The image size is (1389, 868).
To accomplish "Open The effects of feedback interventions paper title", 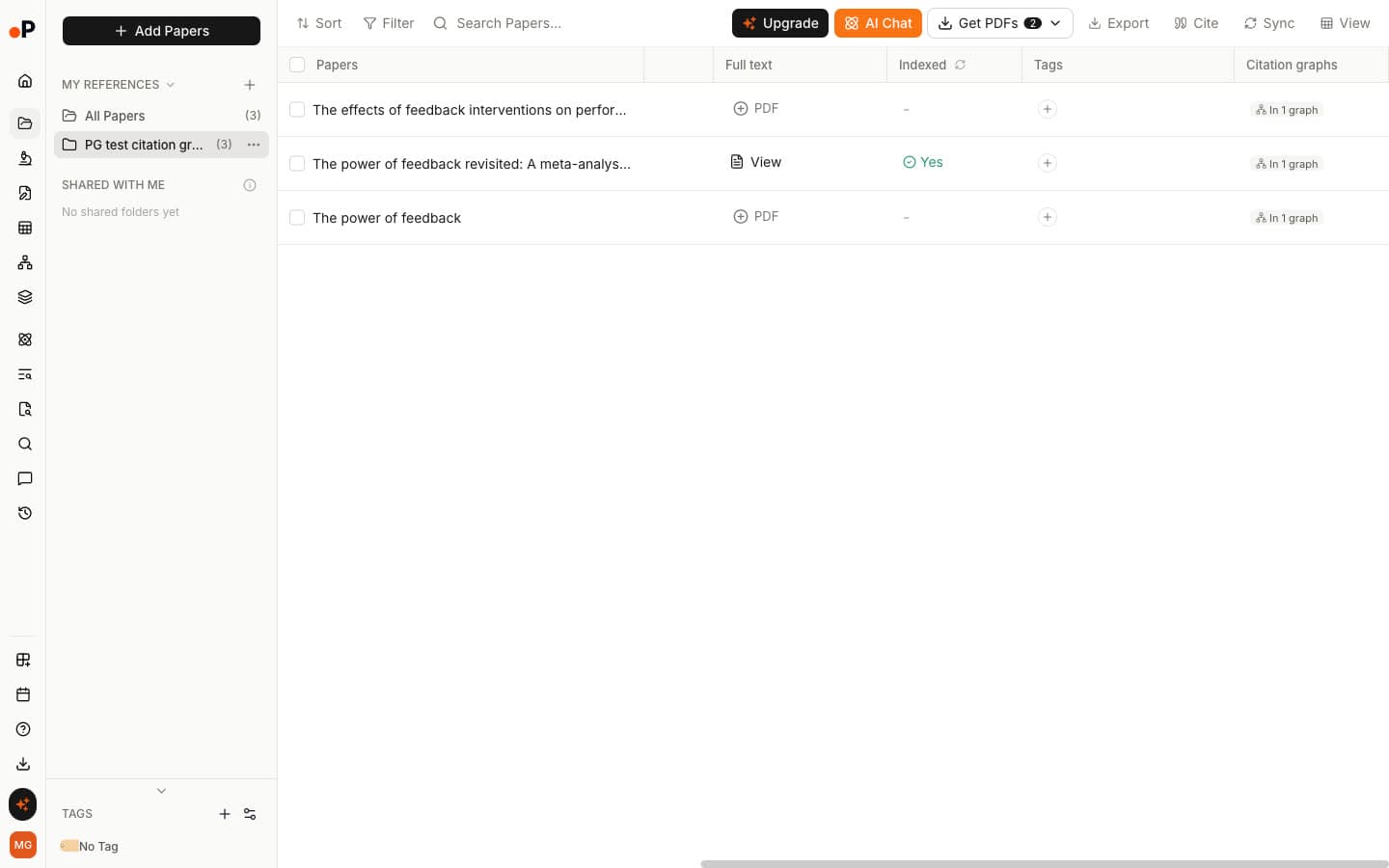I will 470,110.
